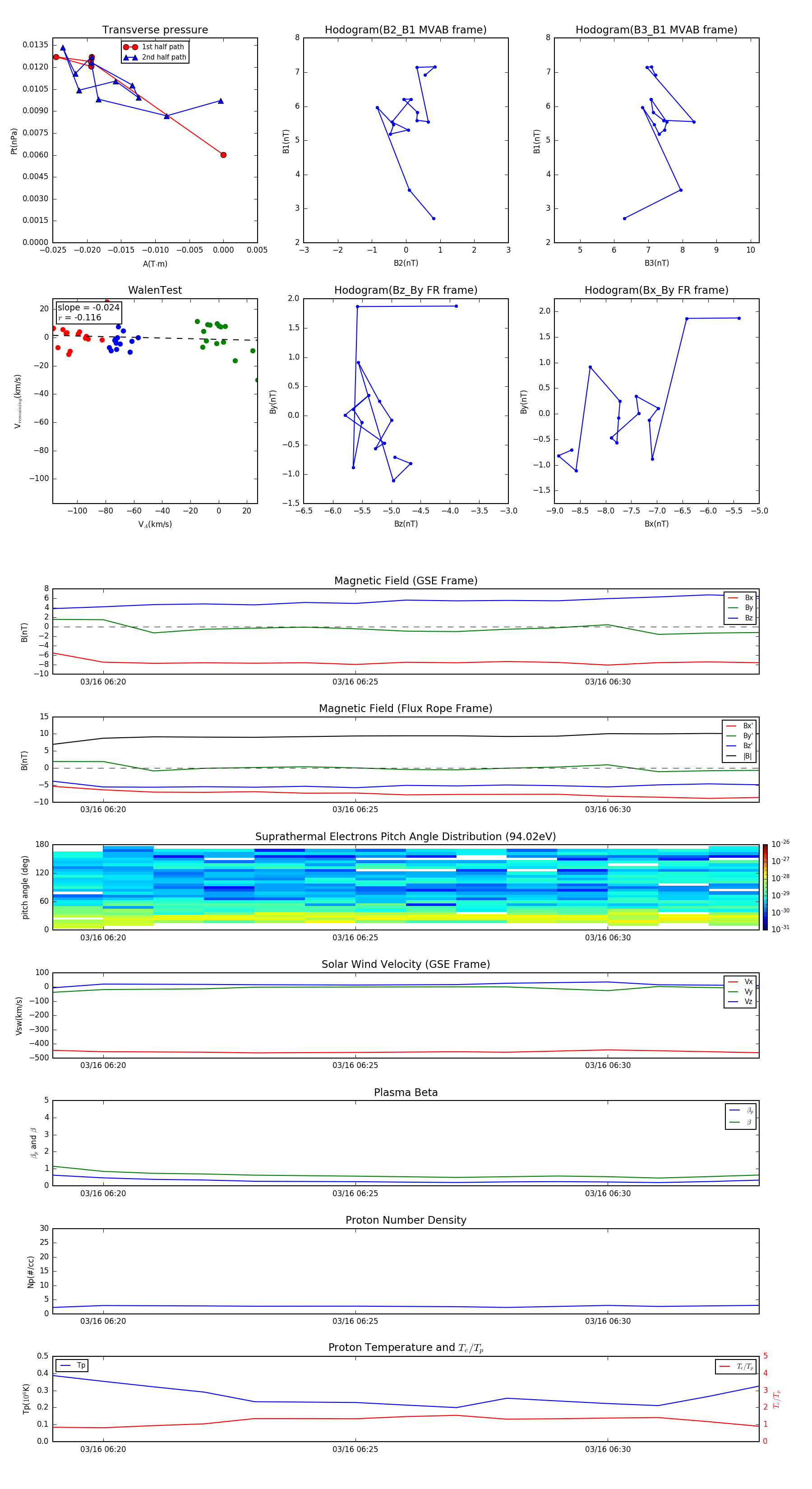The image size is (812, 1489).
Task: Click the 'pitch angle (deg)' axis label
Action: [25, 887]
